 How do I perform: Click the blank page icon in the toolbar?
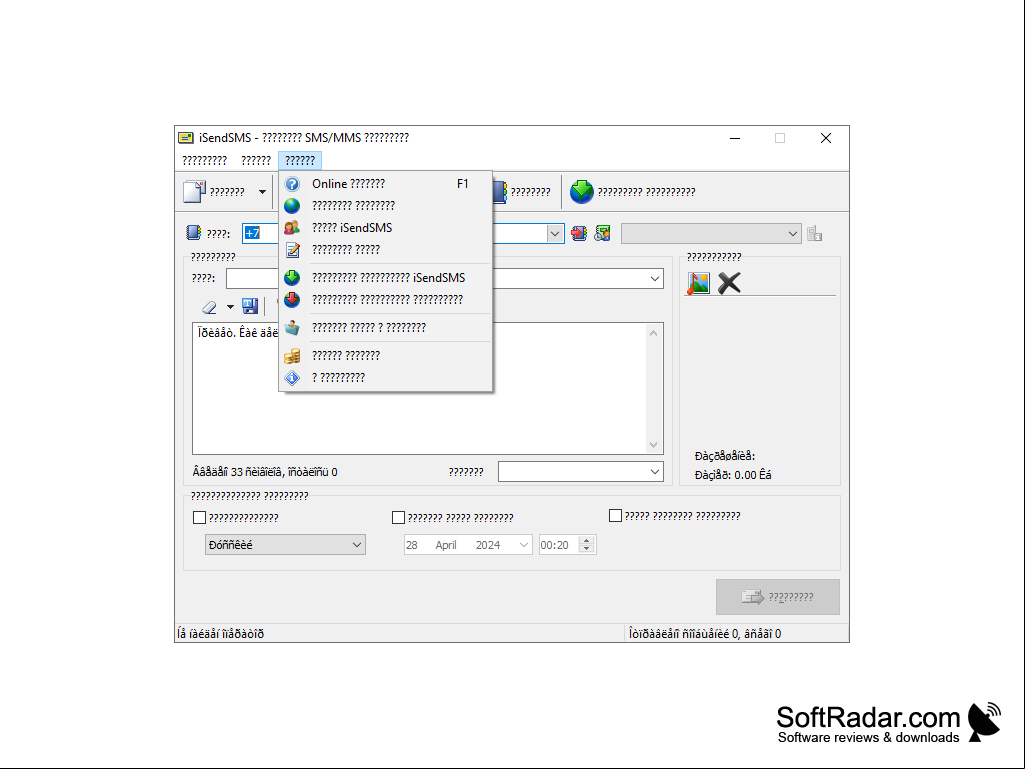click(195, 192)
